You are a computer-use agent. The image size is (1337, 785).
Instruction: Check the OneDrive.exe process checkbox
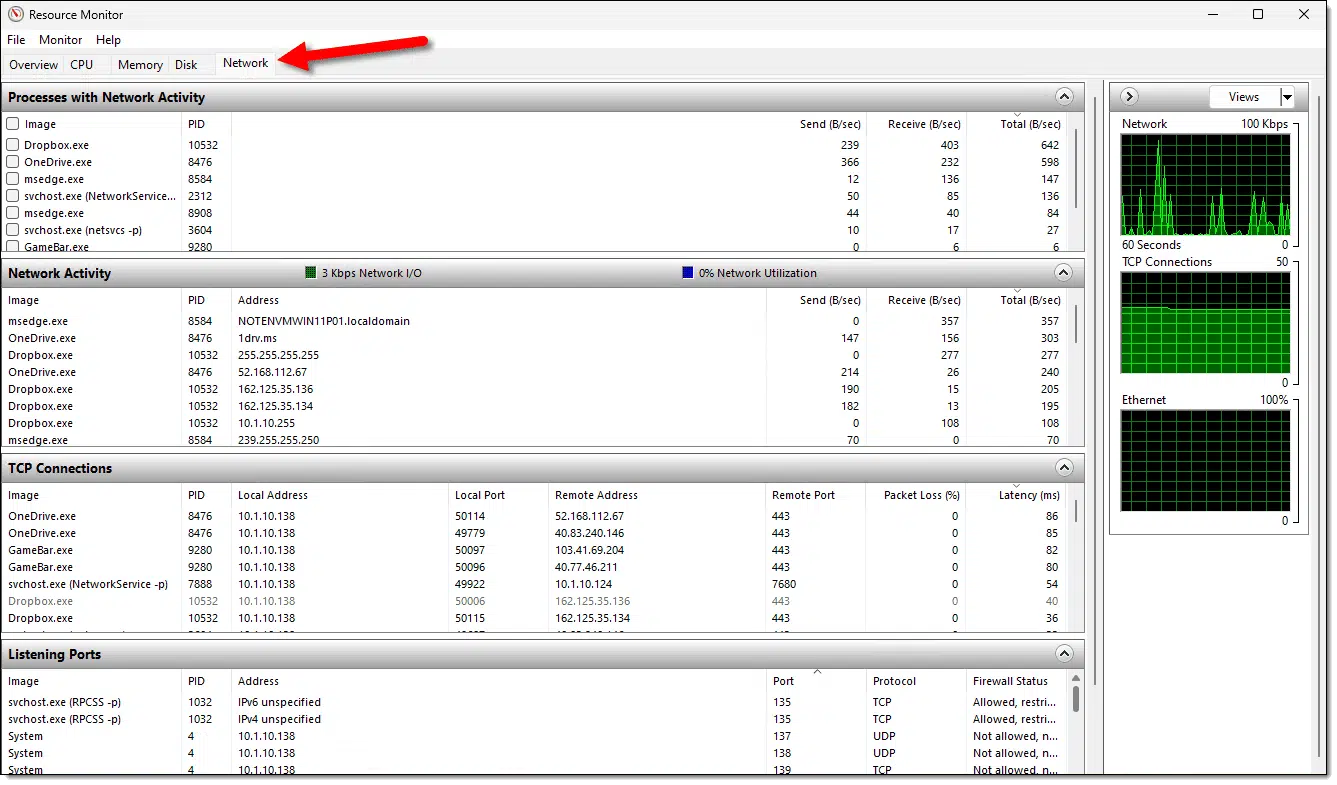click(13, 162)
